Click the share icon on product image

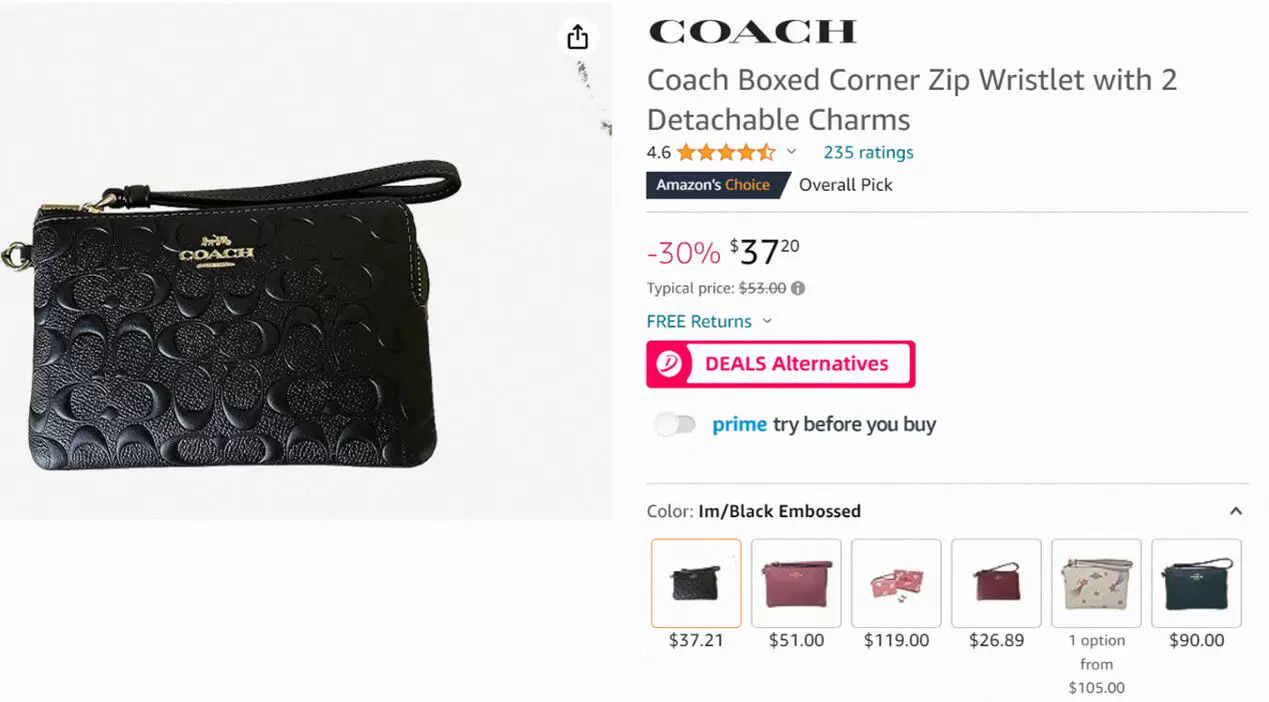[577, 38]
